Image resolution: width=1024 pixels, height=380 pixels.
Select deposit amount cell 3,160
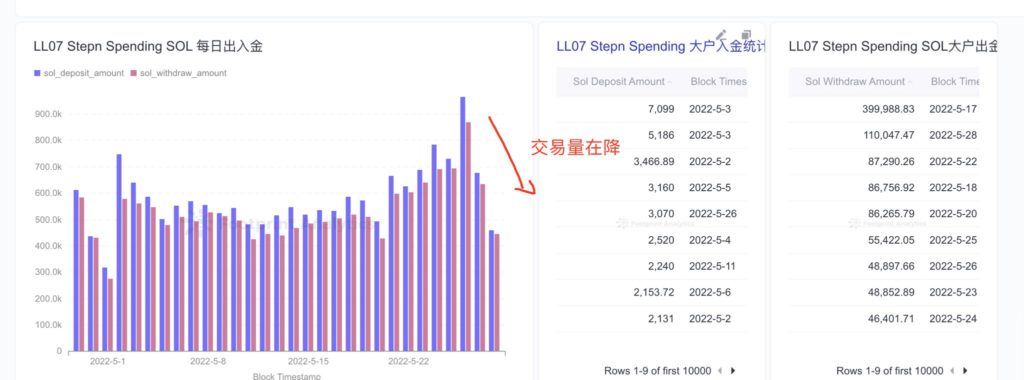662,187
